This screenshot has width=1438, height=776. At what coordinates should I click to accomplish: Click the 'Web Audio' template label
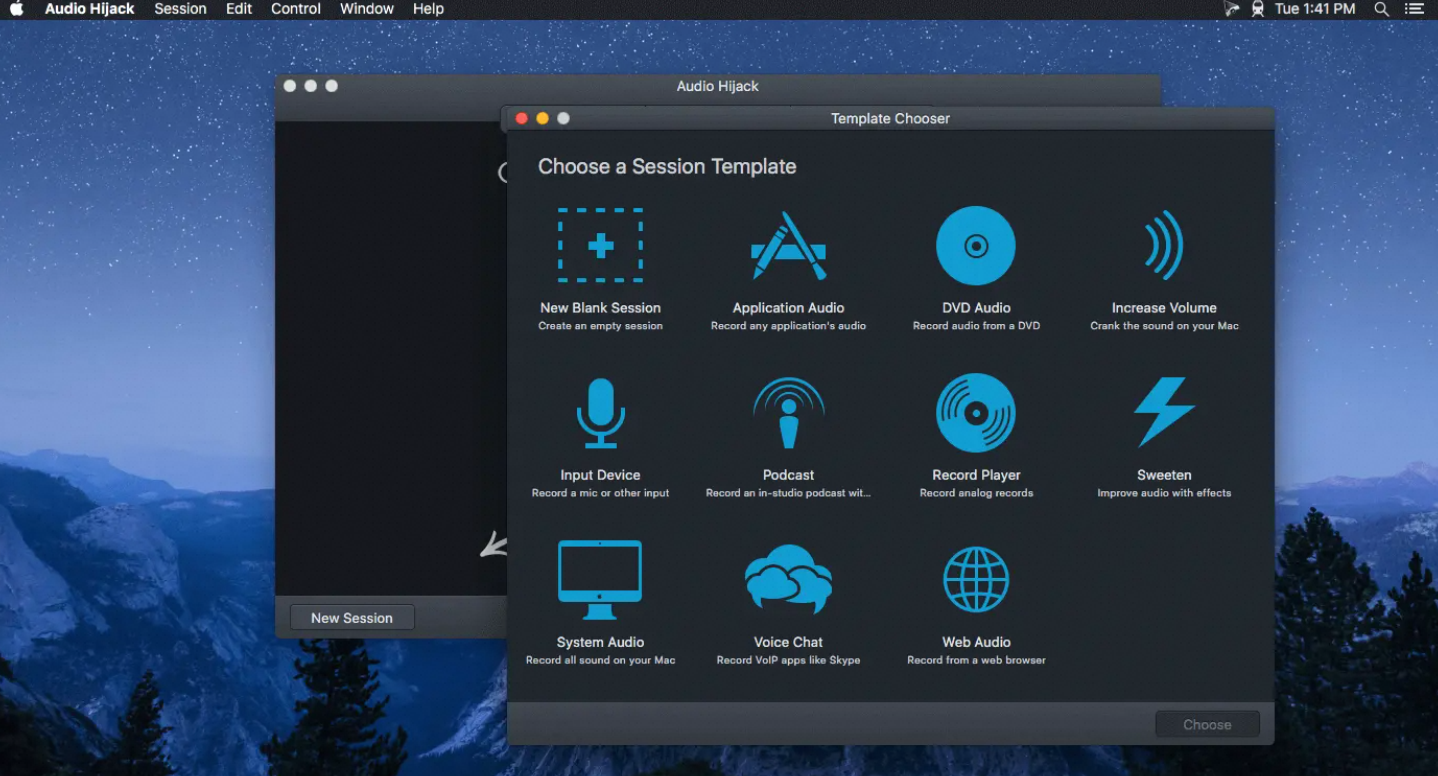(x=976, y=642)
